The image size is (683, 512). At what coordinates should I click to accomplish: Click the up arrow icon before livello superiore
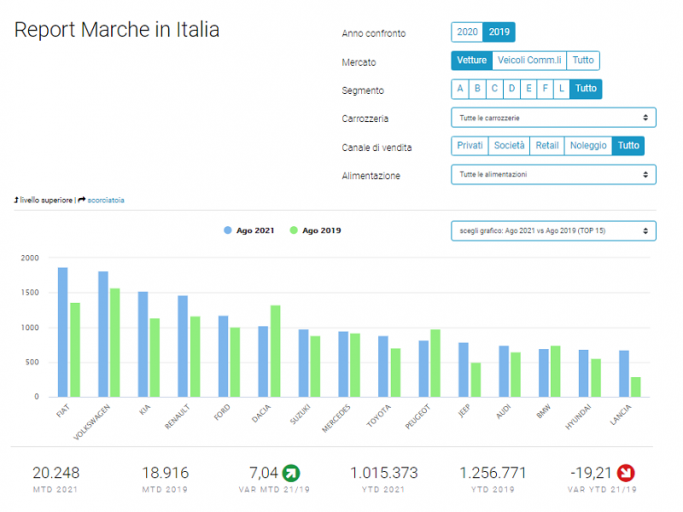(x=17, y=200)
